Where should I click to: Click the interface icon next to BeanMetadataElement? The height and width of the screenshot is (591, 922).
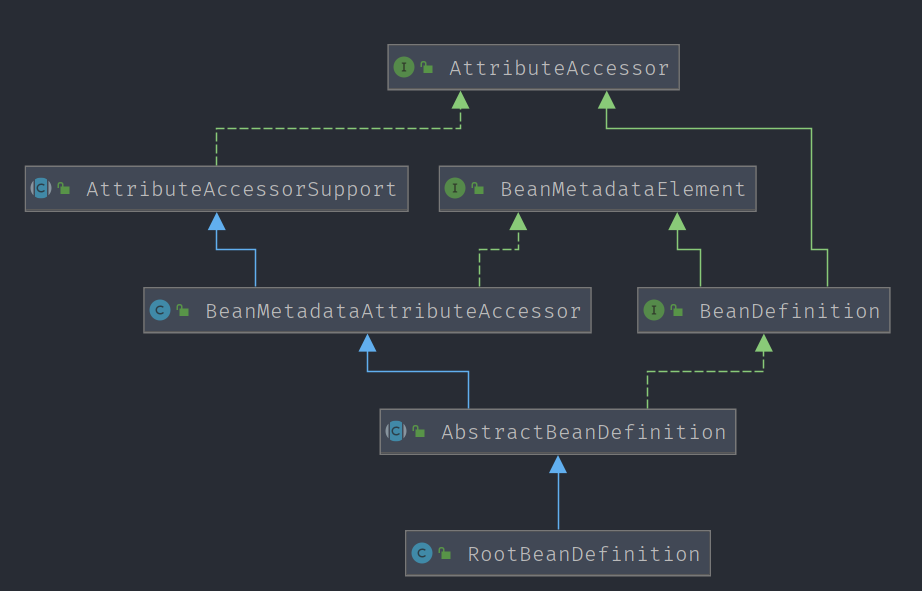click(455, 188)
